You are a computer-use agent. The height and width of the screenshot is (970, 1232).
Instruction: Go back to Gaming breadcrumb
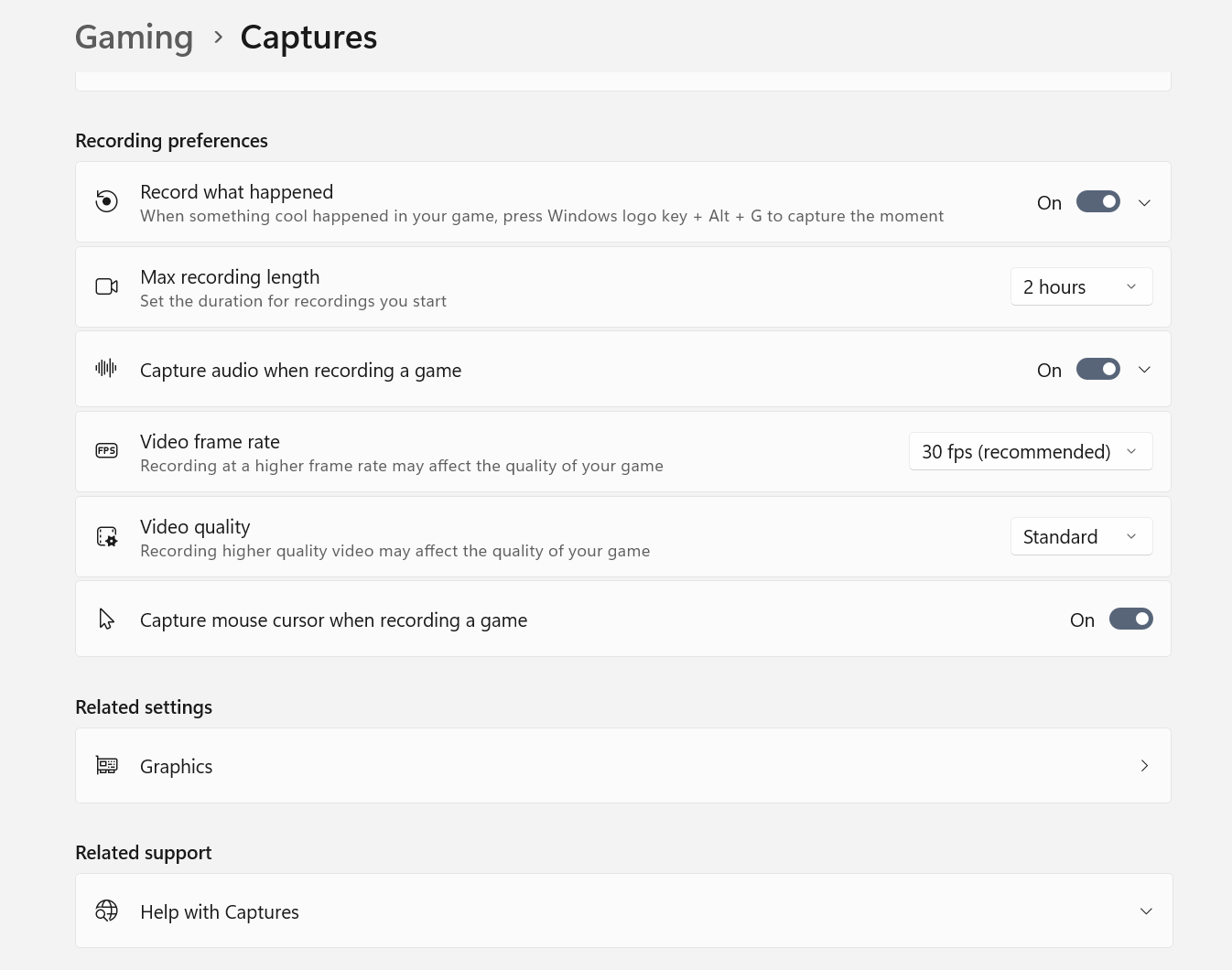pyautogui.click(x=134, y=38)
